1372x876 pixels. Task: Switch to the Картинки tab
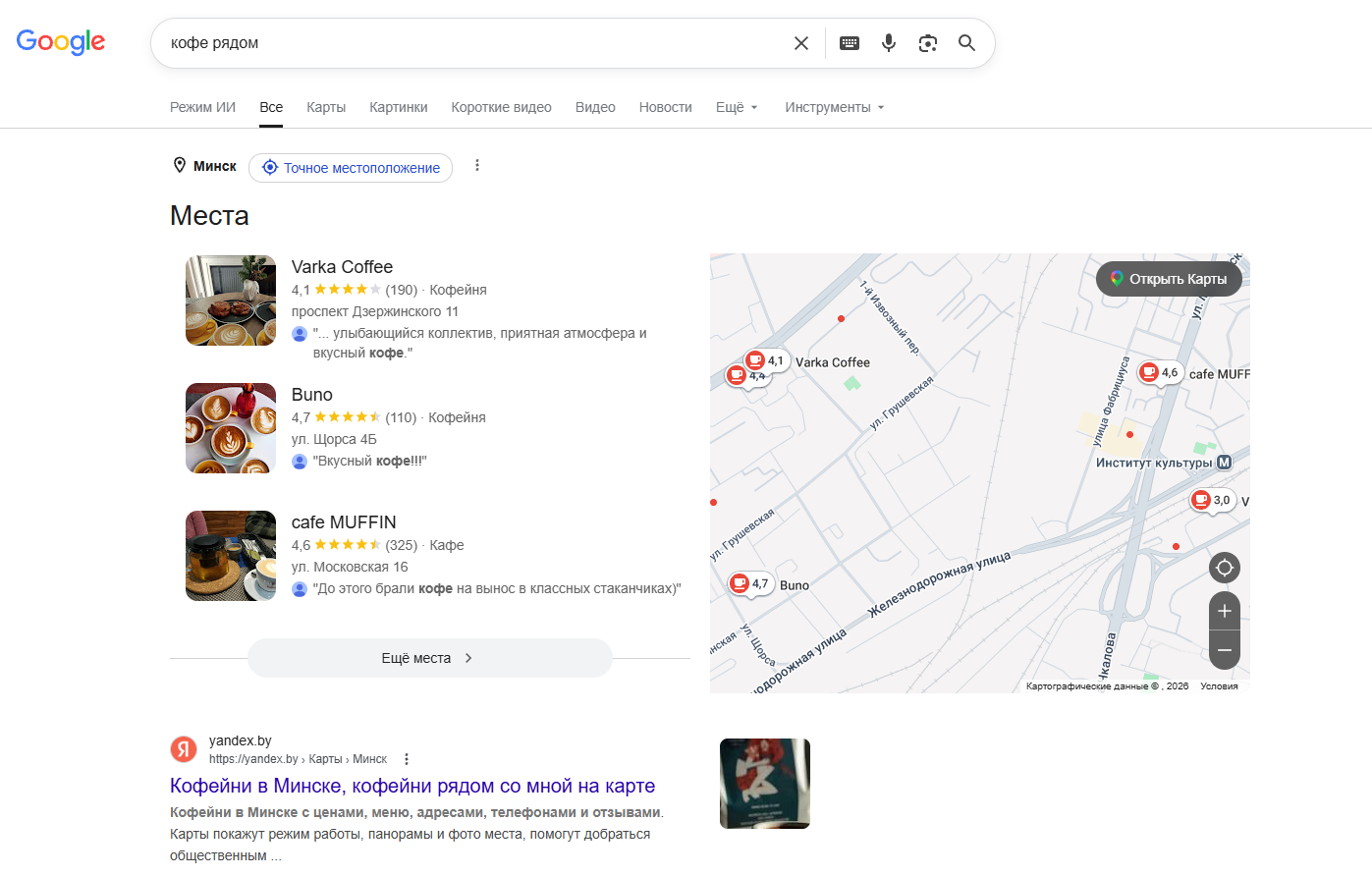pyautogui.click(x=399, y=107)
